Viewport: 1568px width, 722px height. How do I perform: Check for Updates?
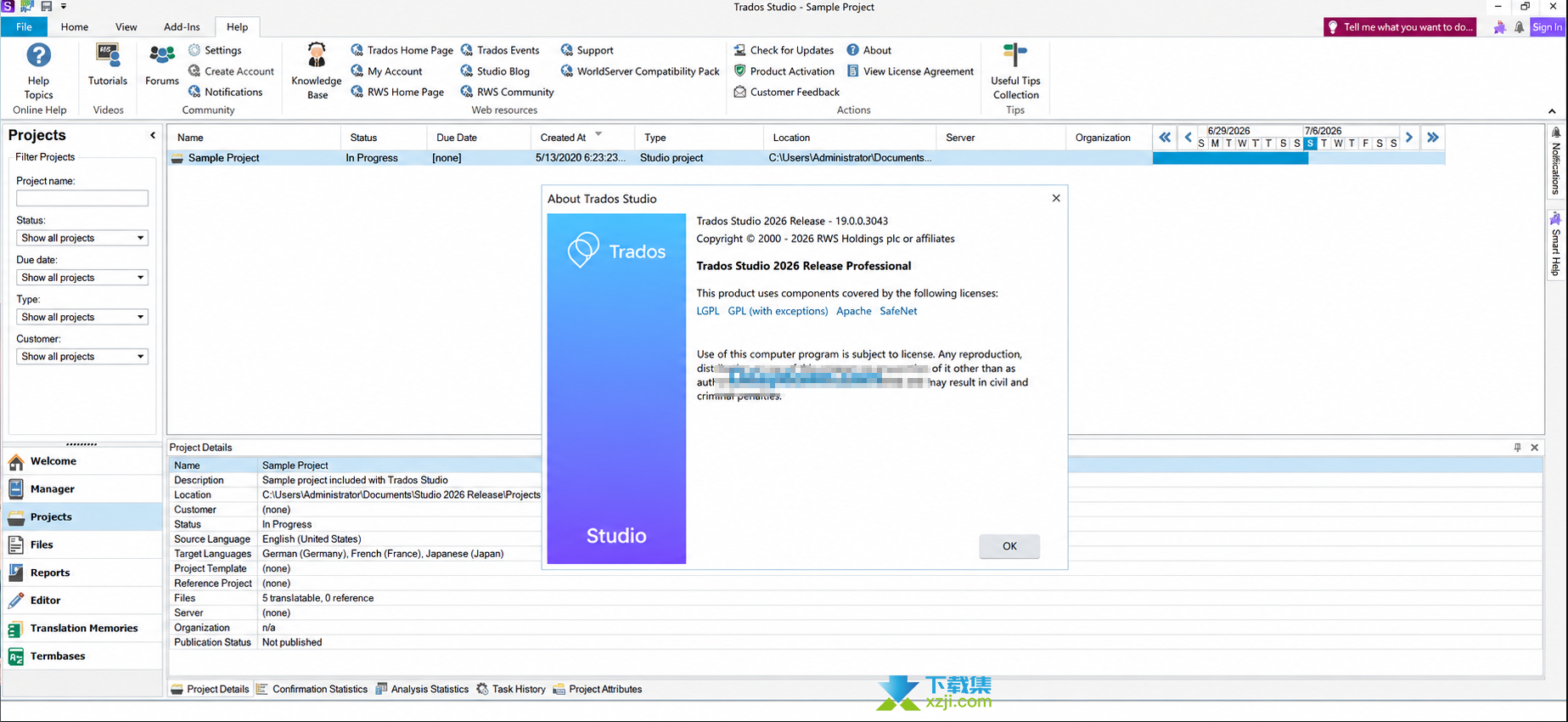(784, 50)
